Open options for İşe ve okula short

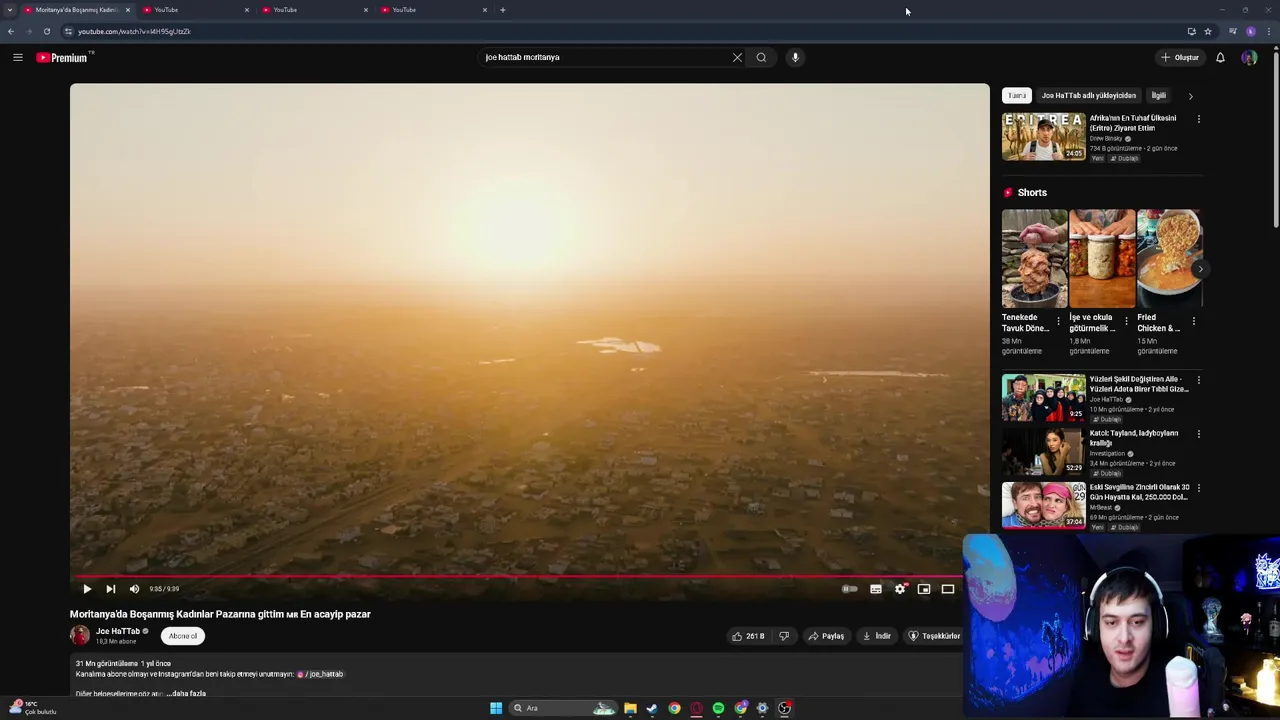click(x=1126, y=322)
